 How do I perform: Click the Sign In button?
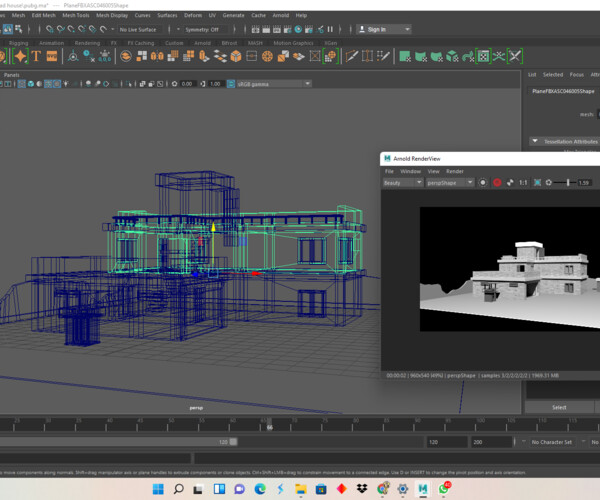[375, 29]
